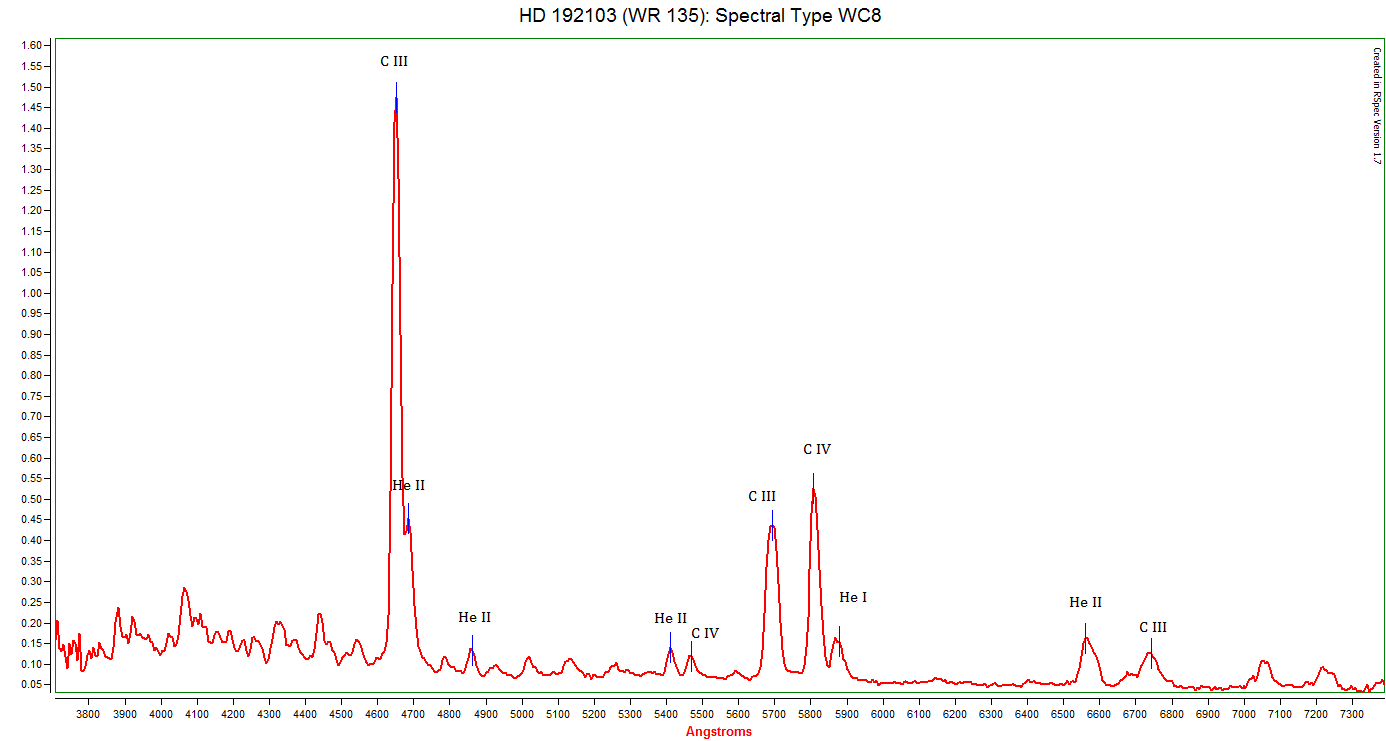Image resolution: width=1386 pixels, height=741 pixels.
Task: Click the He II label near 5400 Angstroms
Action: [x=671, y=619]
